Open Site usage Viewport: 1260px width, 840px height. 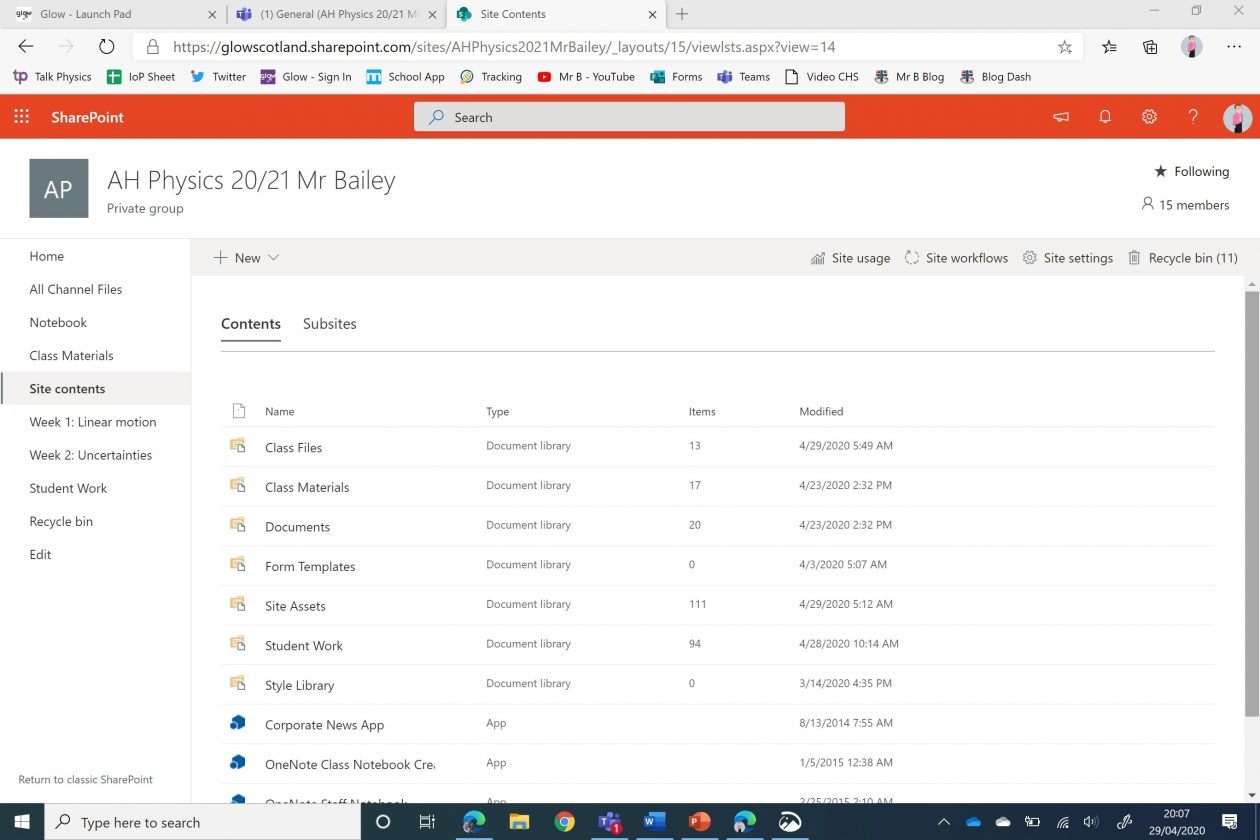coord(850,258)
